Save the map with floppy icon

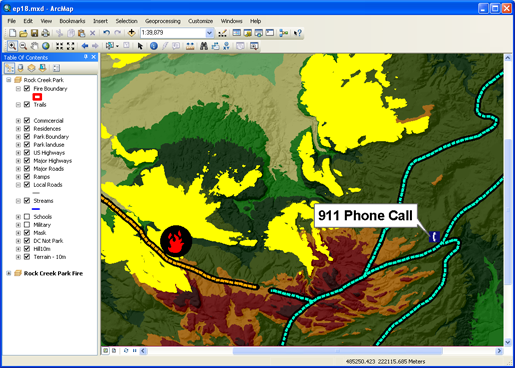point(34,33)
